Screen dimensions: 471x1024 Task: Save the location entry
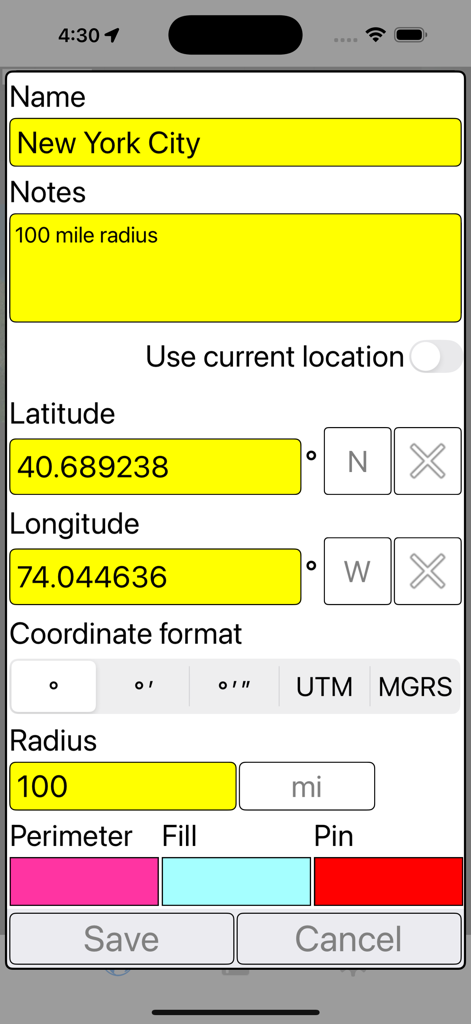click(122, 938)
